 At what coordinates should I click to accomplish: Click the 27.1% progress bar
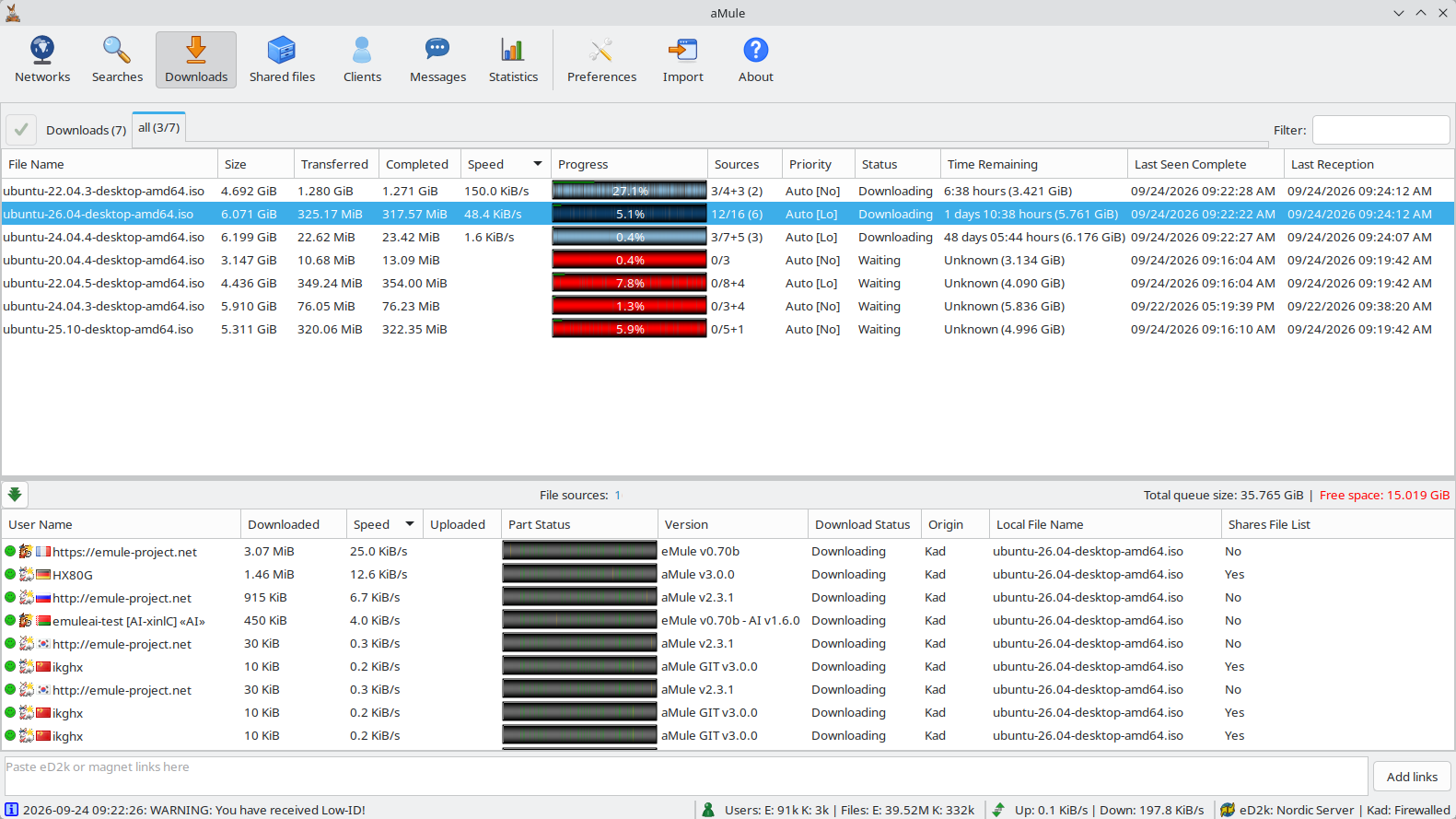coord(629,191)
